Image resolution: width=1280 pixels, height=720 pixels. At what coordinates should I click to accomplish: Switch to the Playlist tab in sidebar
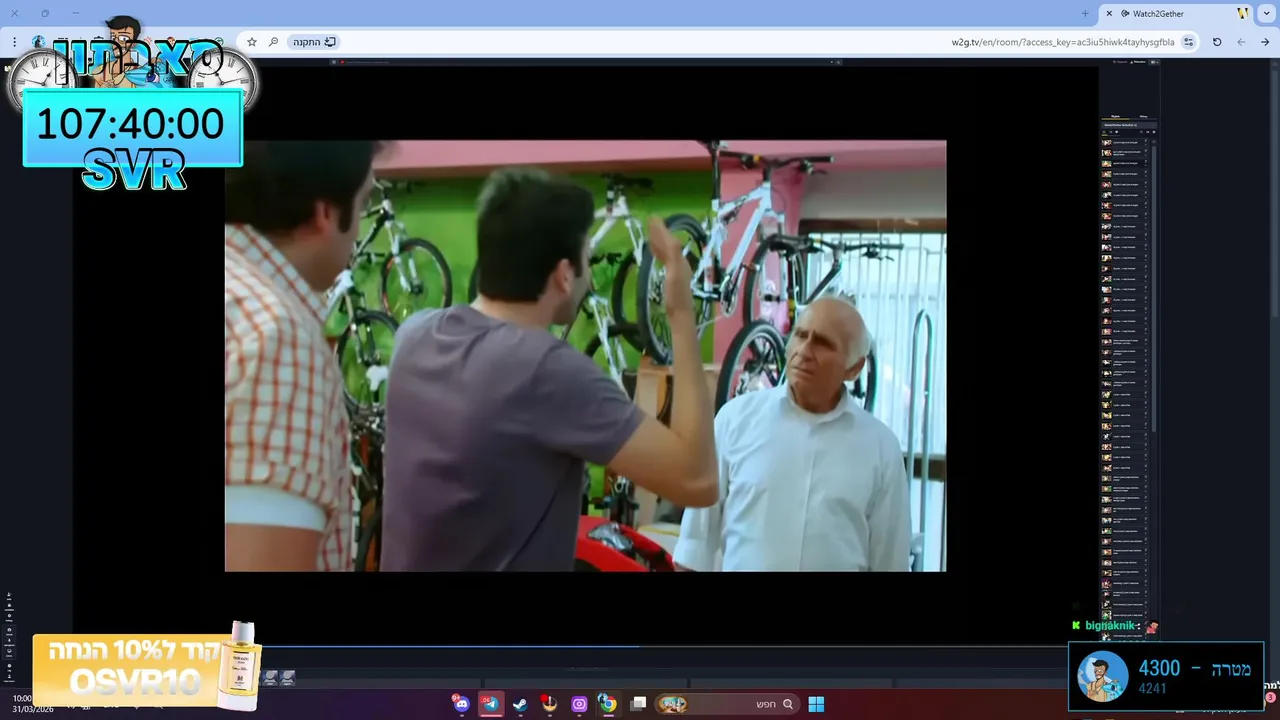coord(1116,116)
